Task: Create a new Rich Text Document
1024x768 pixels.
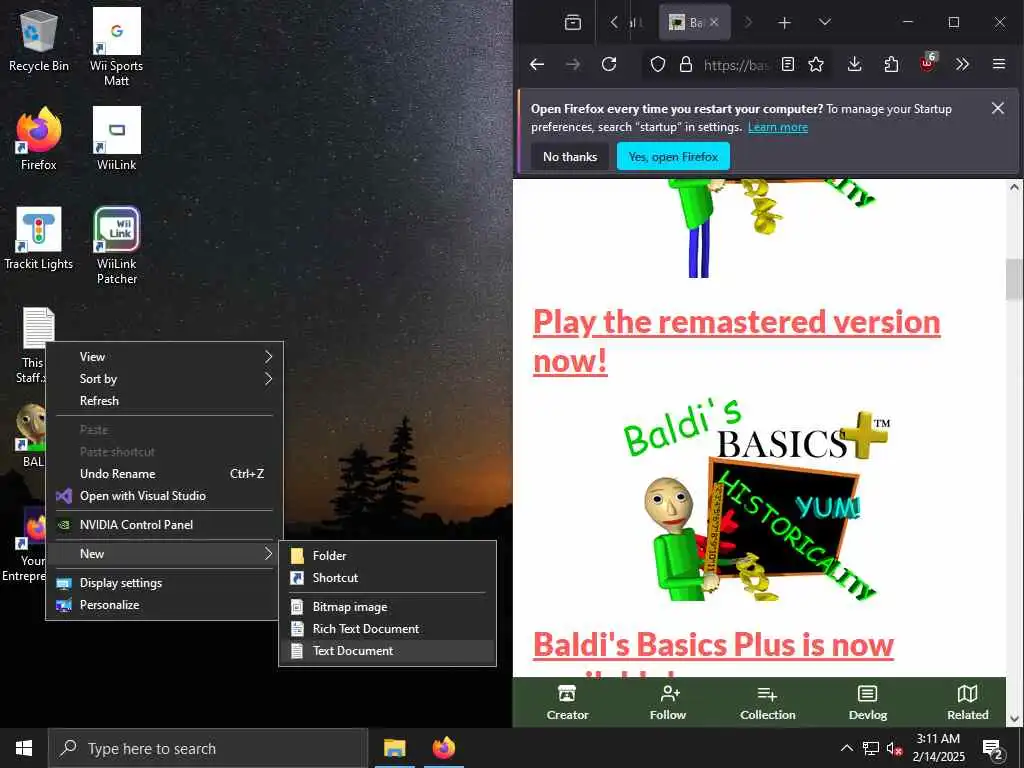Action: coord(388,629)
